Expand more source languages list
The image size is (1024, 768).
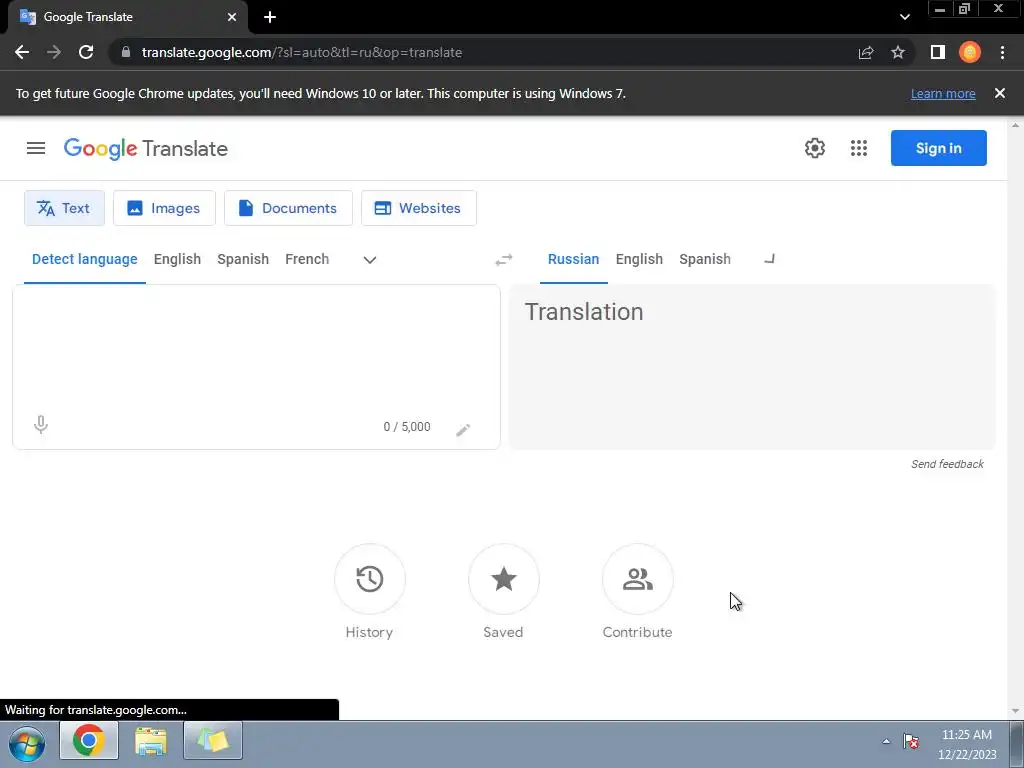point(370,260)
